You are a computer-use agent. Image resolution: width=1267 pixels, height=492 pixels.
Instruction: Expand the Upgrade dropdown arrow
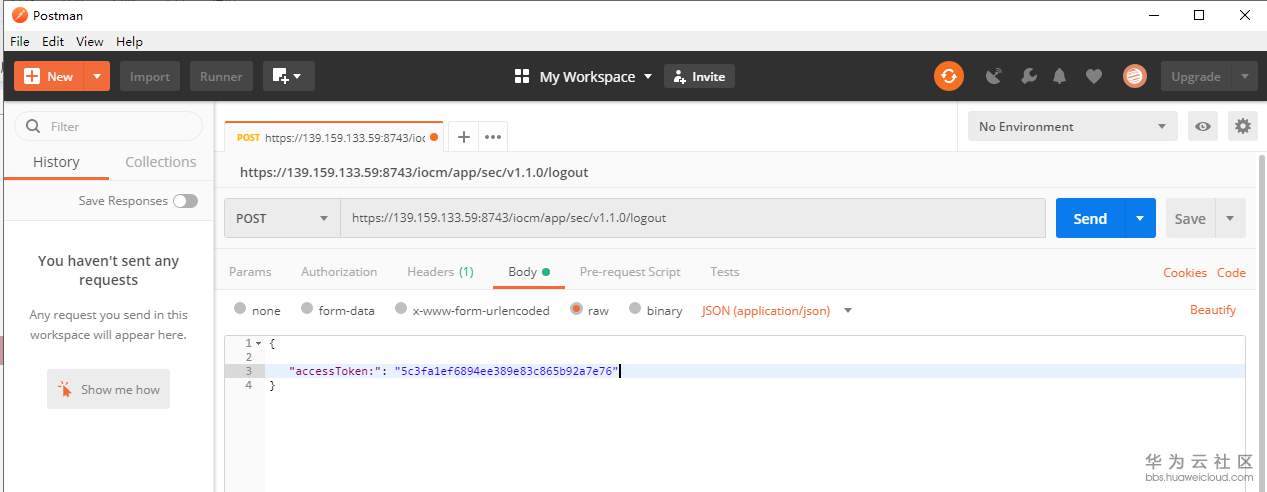click(x=1245, y=76)
